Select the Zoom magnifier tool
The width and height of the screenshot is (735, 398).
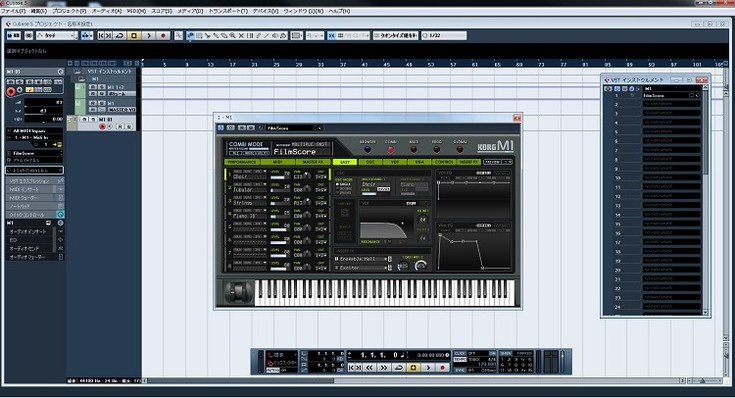(x=232, y=36)
